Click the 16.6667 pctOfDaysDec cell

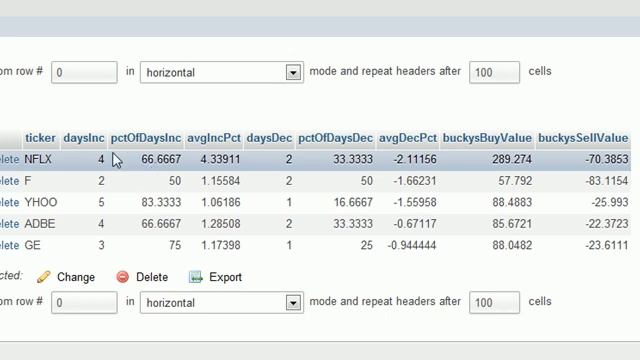tap(353, 202)
